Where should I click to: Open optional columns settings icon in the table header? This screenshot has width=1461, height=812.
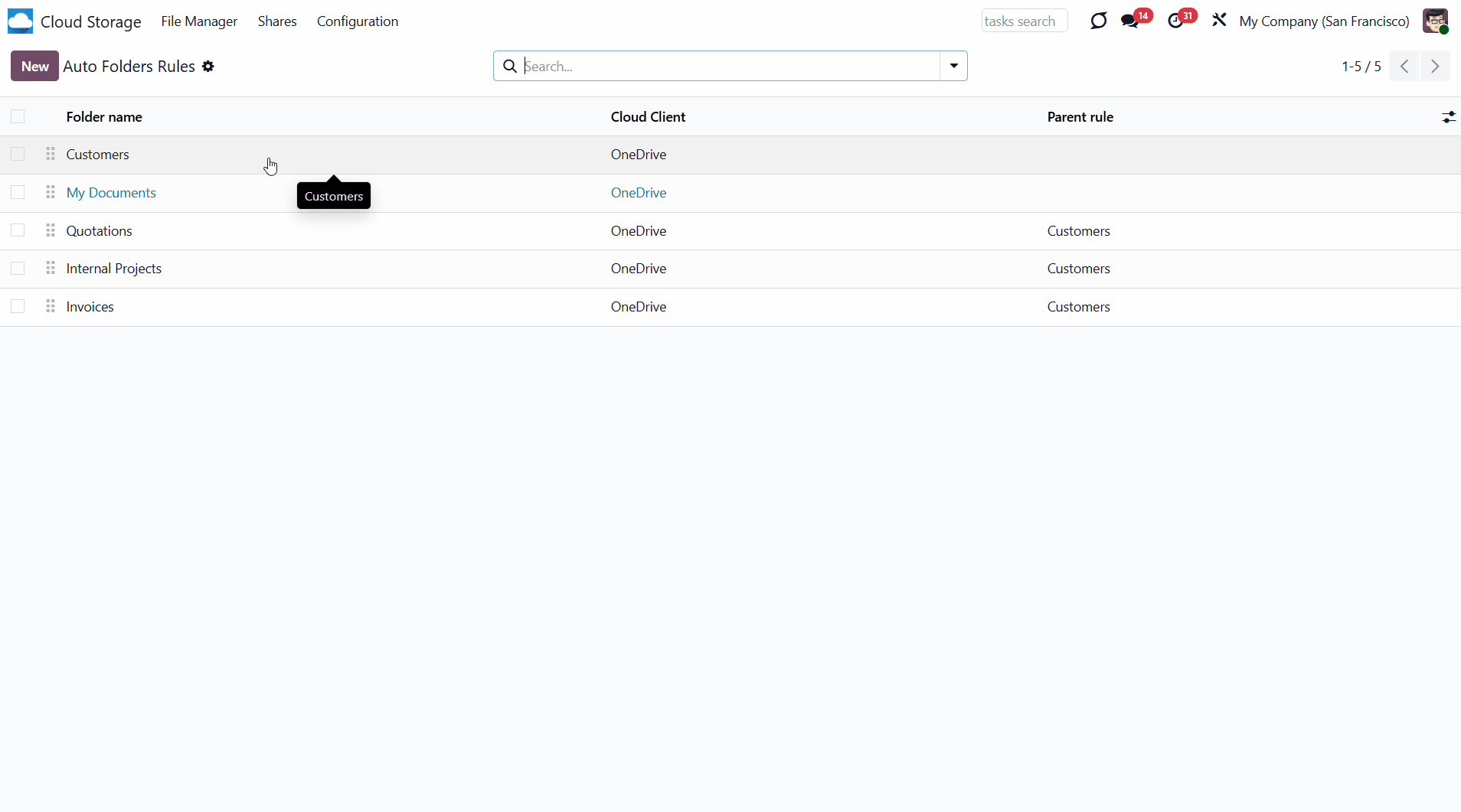(x=1448, y=117)
